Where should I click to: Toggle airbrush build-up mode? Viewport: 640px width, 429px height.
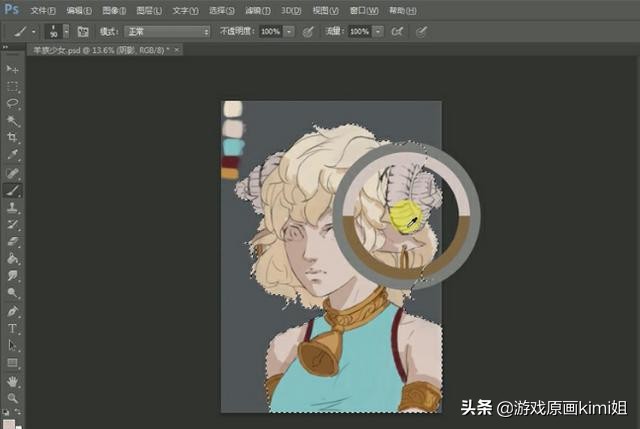(x=397, y=31)
